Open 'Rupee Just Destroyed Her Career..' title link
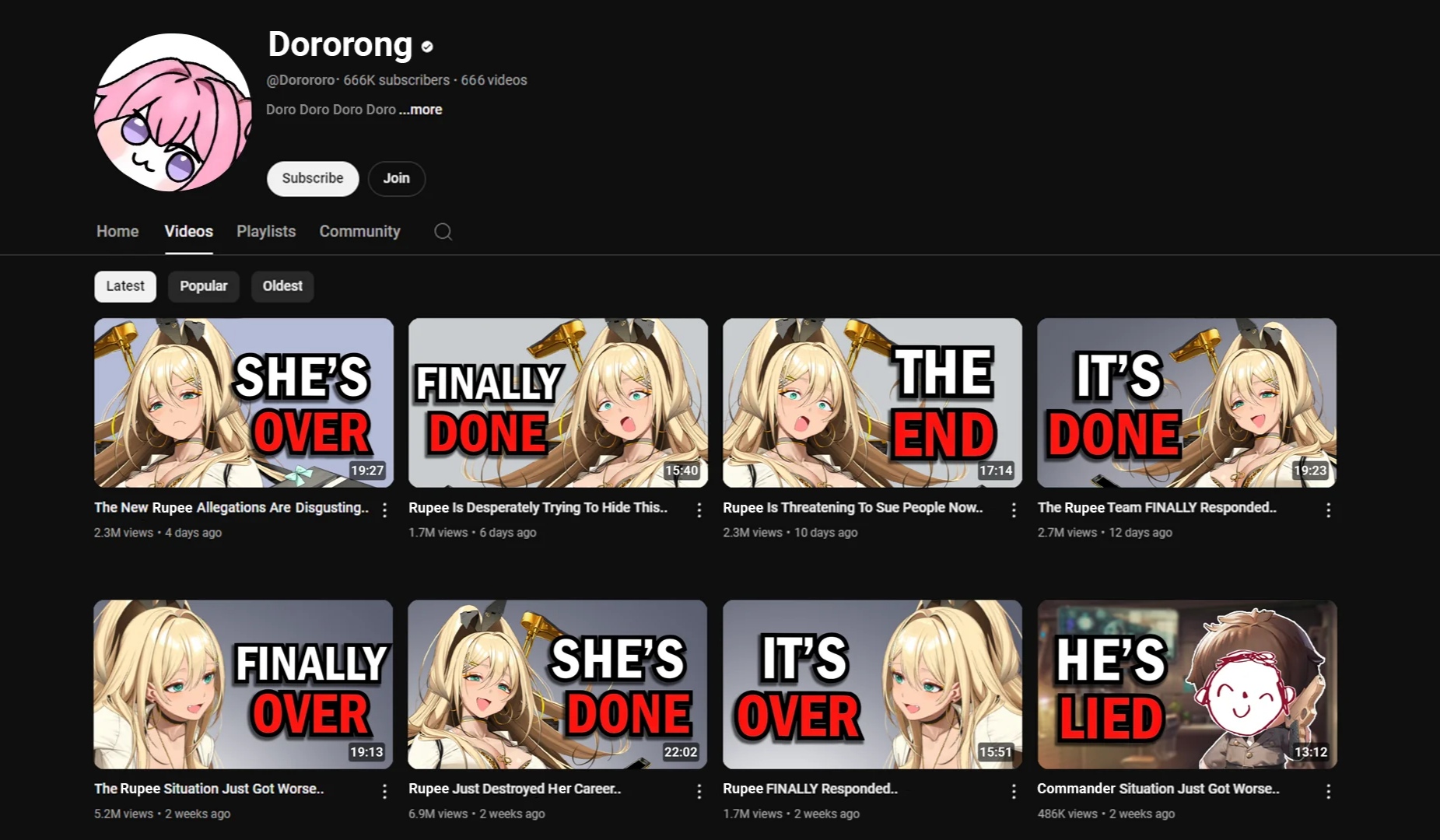This screenshot has height=840, width=1440. (x=514, y=789)
